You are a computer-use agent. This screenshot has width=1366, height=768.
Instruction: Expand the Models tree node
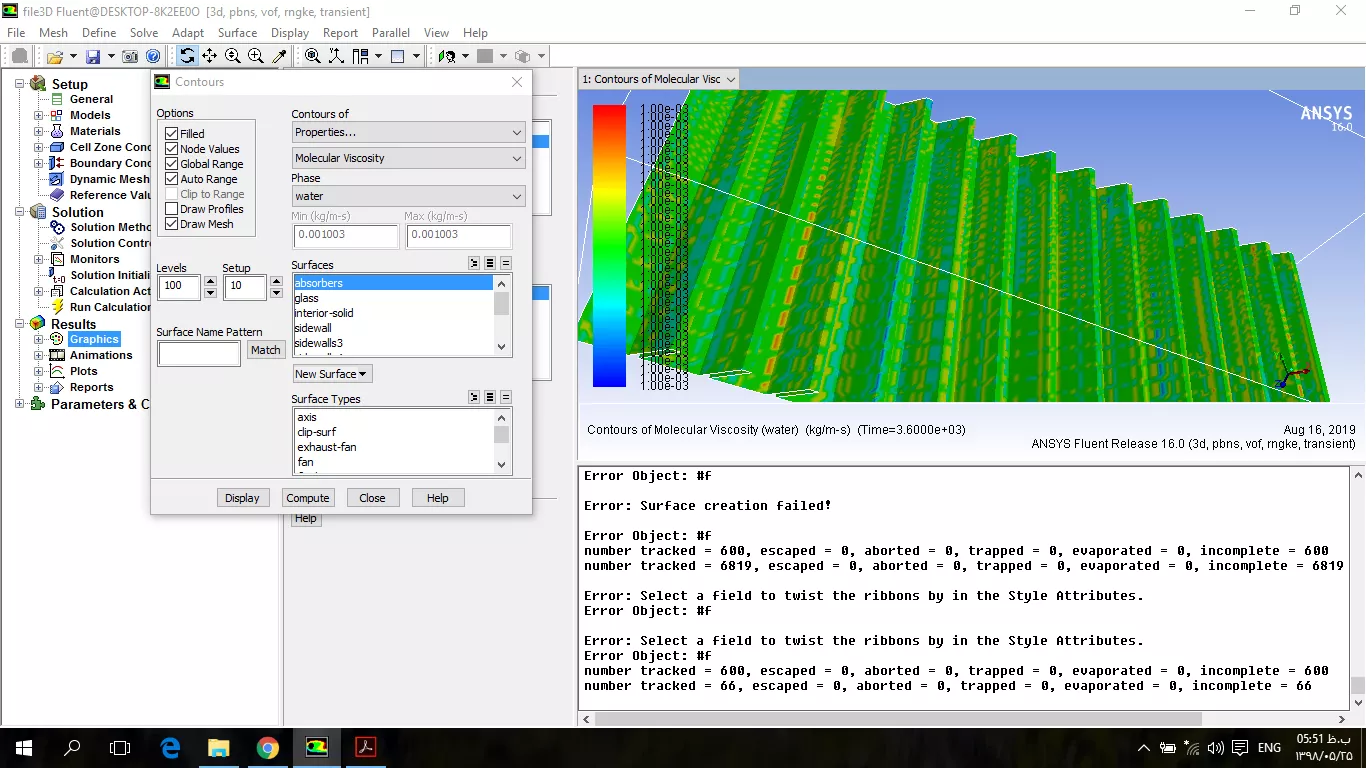[x=39, y=115]
